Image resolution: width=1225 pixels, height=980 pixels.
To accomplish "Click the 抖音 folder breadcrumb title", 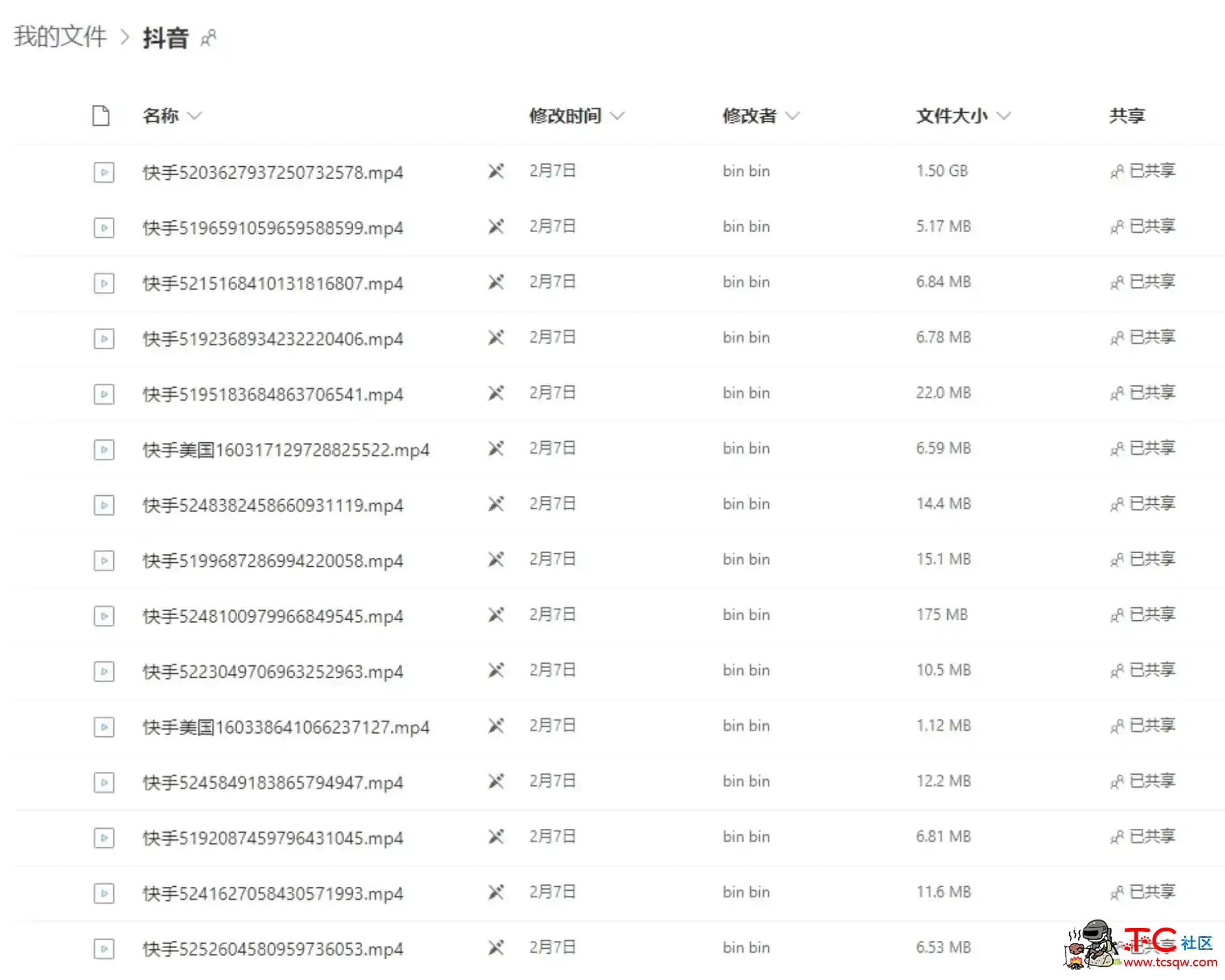I will pyautogui.click(x=166, y=38).
